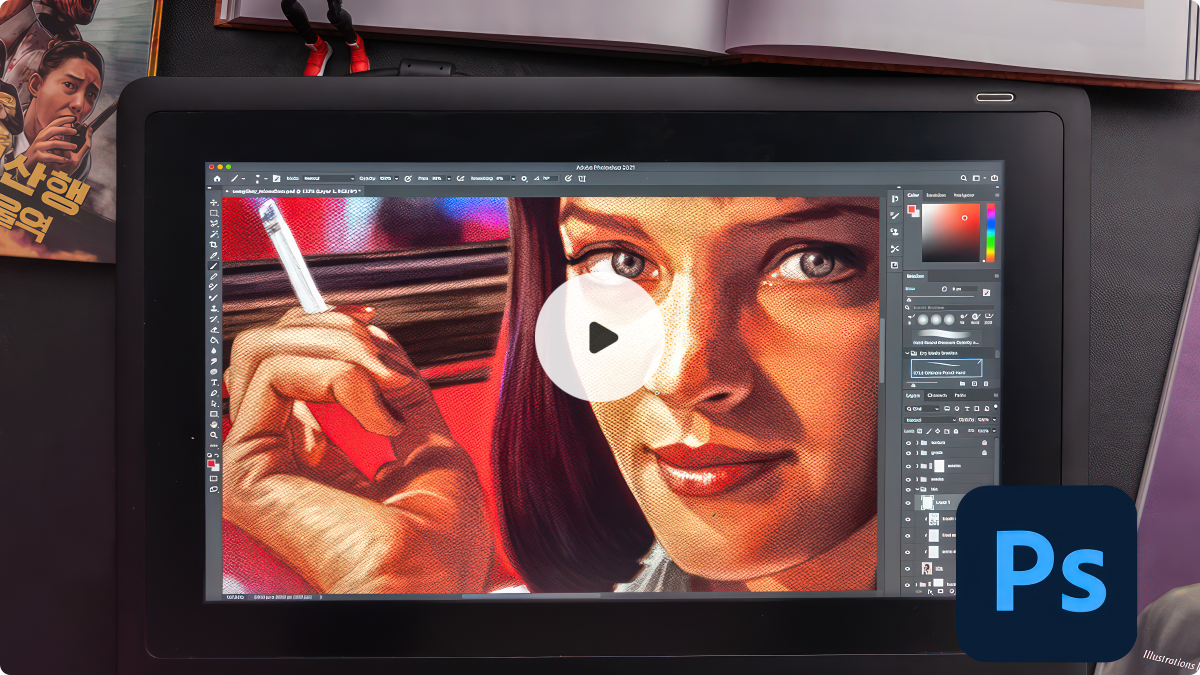The image size is (1200, 675).
Task: Open layer blend mode Normal dropdown
Action: click(931, 420)
